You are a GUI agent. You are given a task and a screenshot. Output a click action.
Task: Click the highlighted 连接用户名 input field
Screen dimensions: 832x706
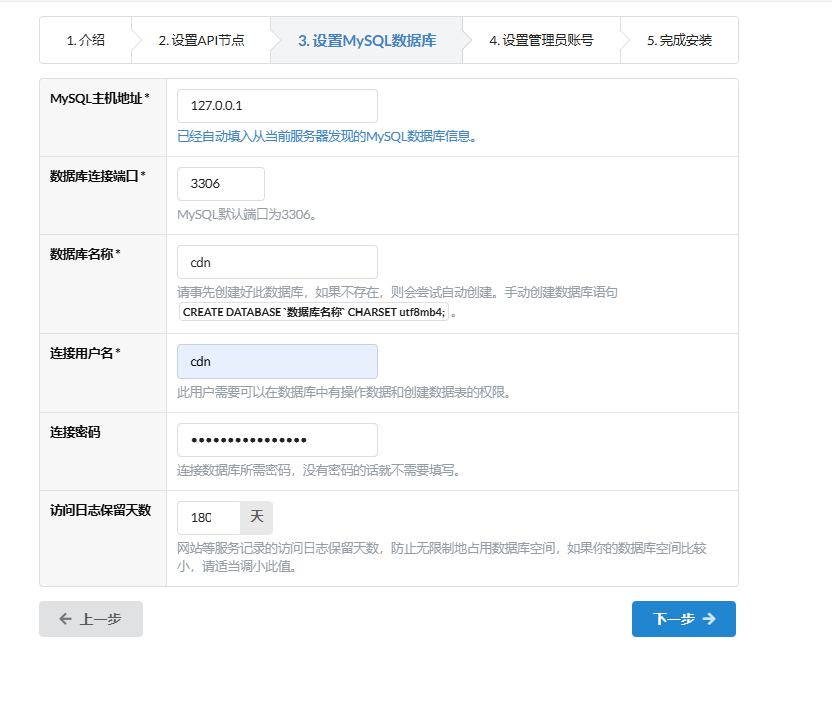point(276,361)
